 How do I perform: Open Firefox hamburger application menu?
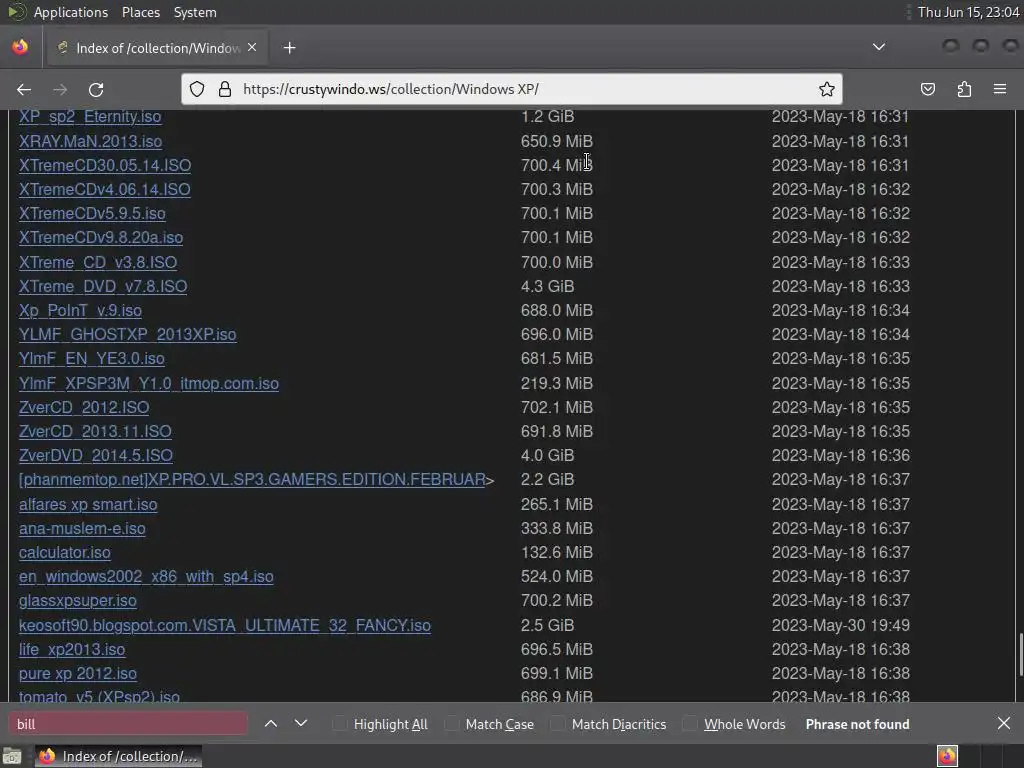(1000, 89)
